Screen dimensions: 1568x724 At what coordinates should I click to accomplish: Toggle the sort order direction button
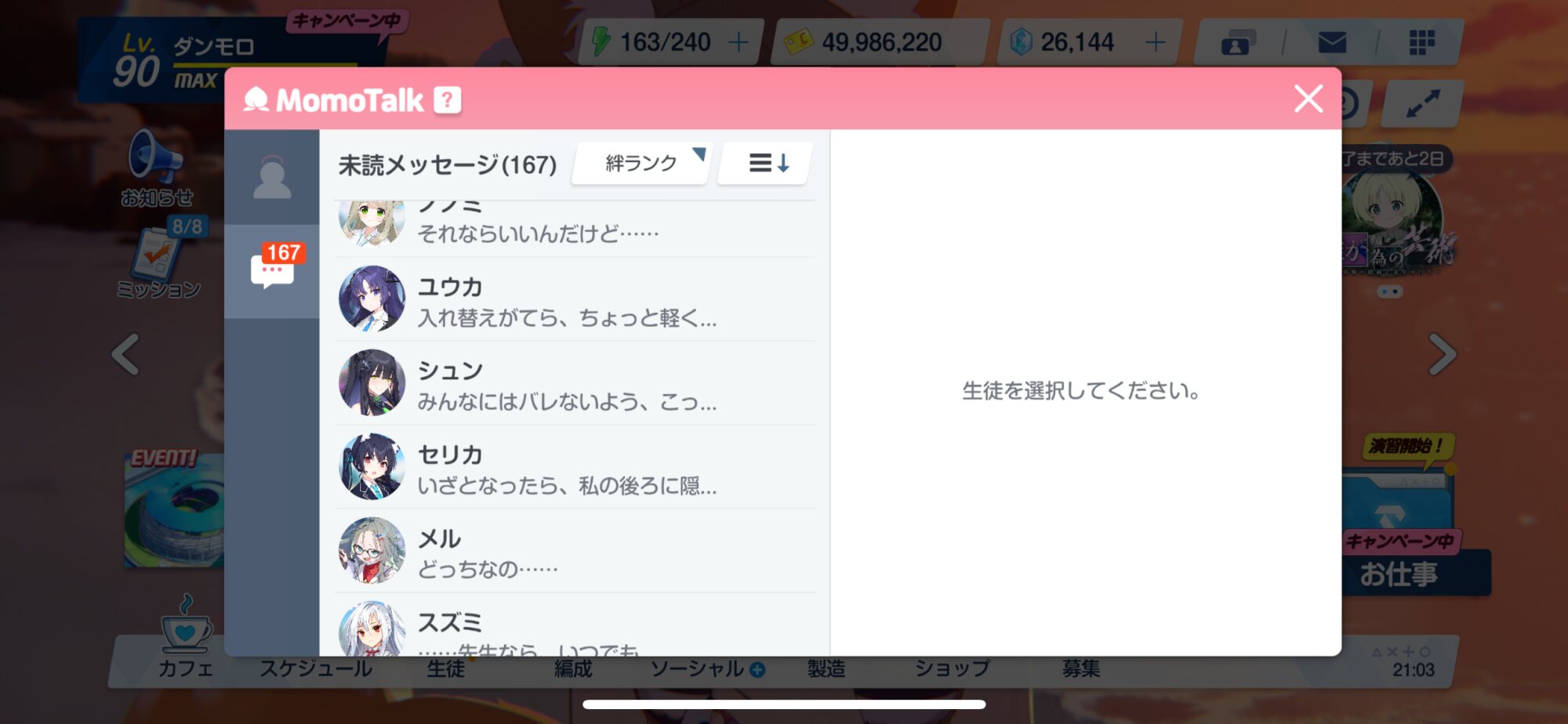766,163
